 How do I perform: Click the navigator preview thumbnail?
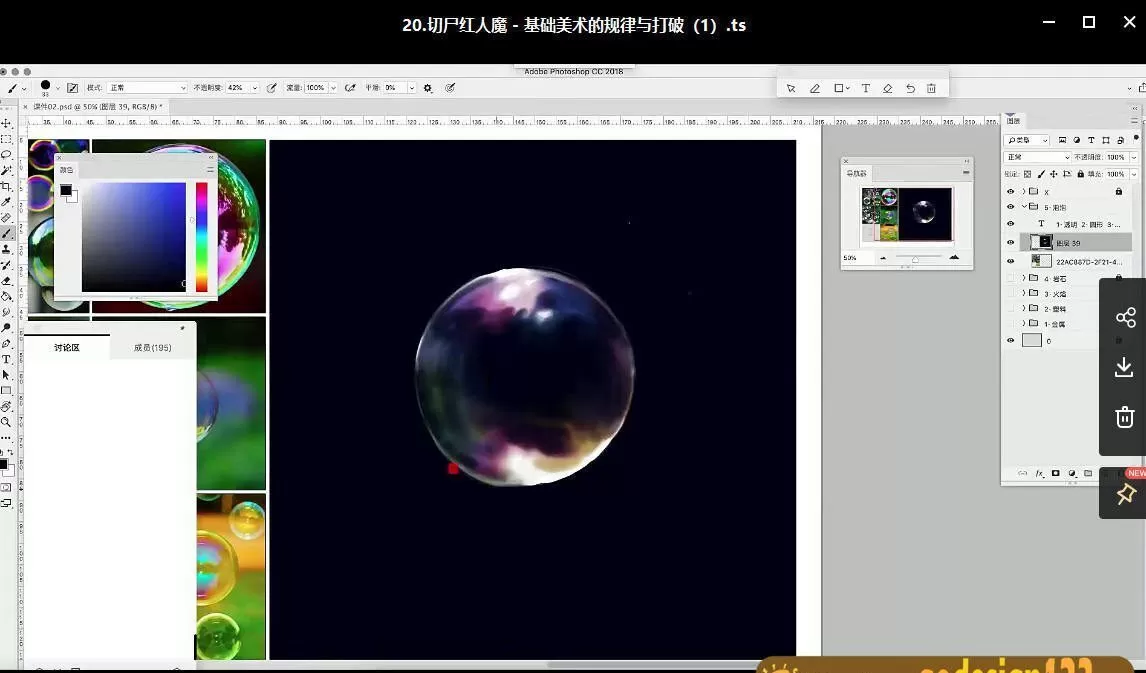point(906,214)
